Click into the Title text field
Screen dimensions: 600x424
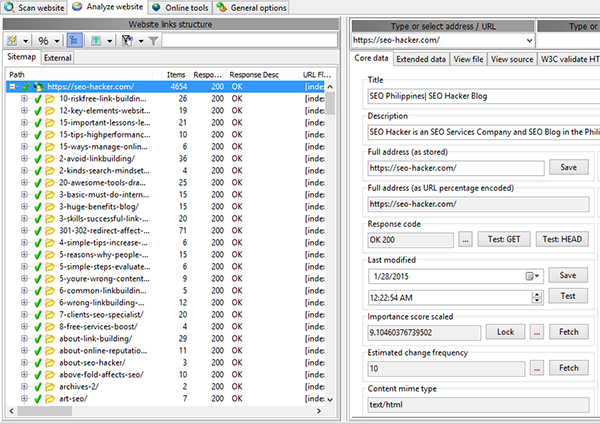tap(480, 96)
